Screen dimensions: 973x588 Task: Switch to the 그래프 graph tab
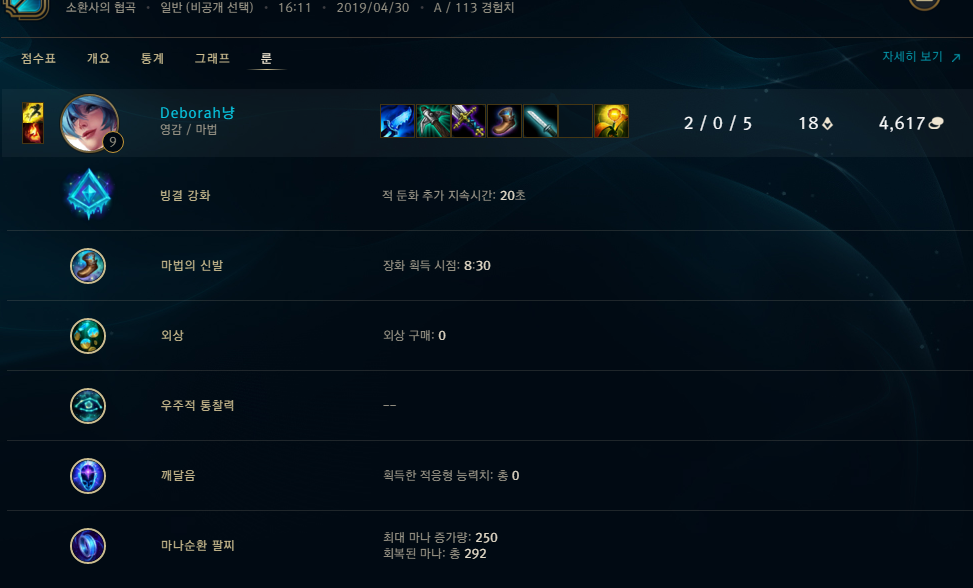pos(212,58)
